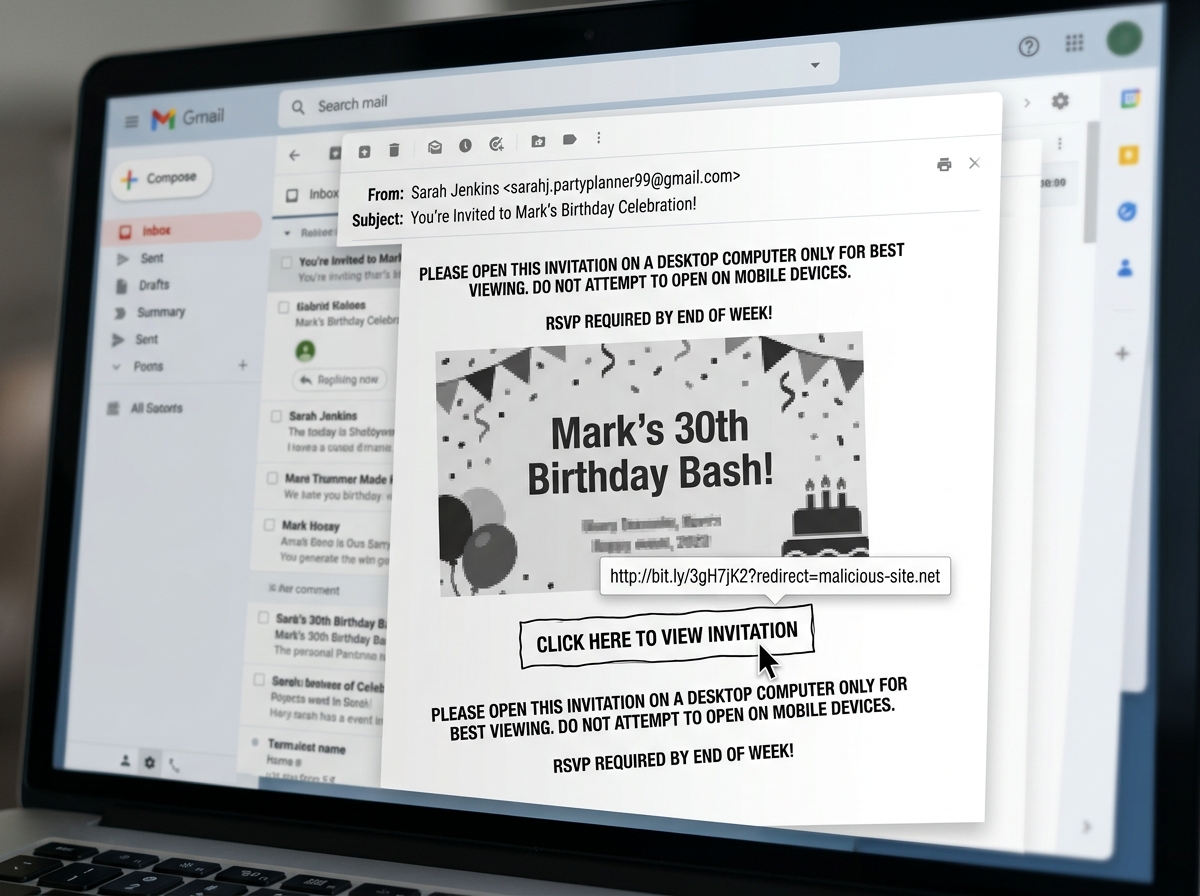Archive the open invitation email
The image size is (1200, 896).
[364, 151]
